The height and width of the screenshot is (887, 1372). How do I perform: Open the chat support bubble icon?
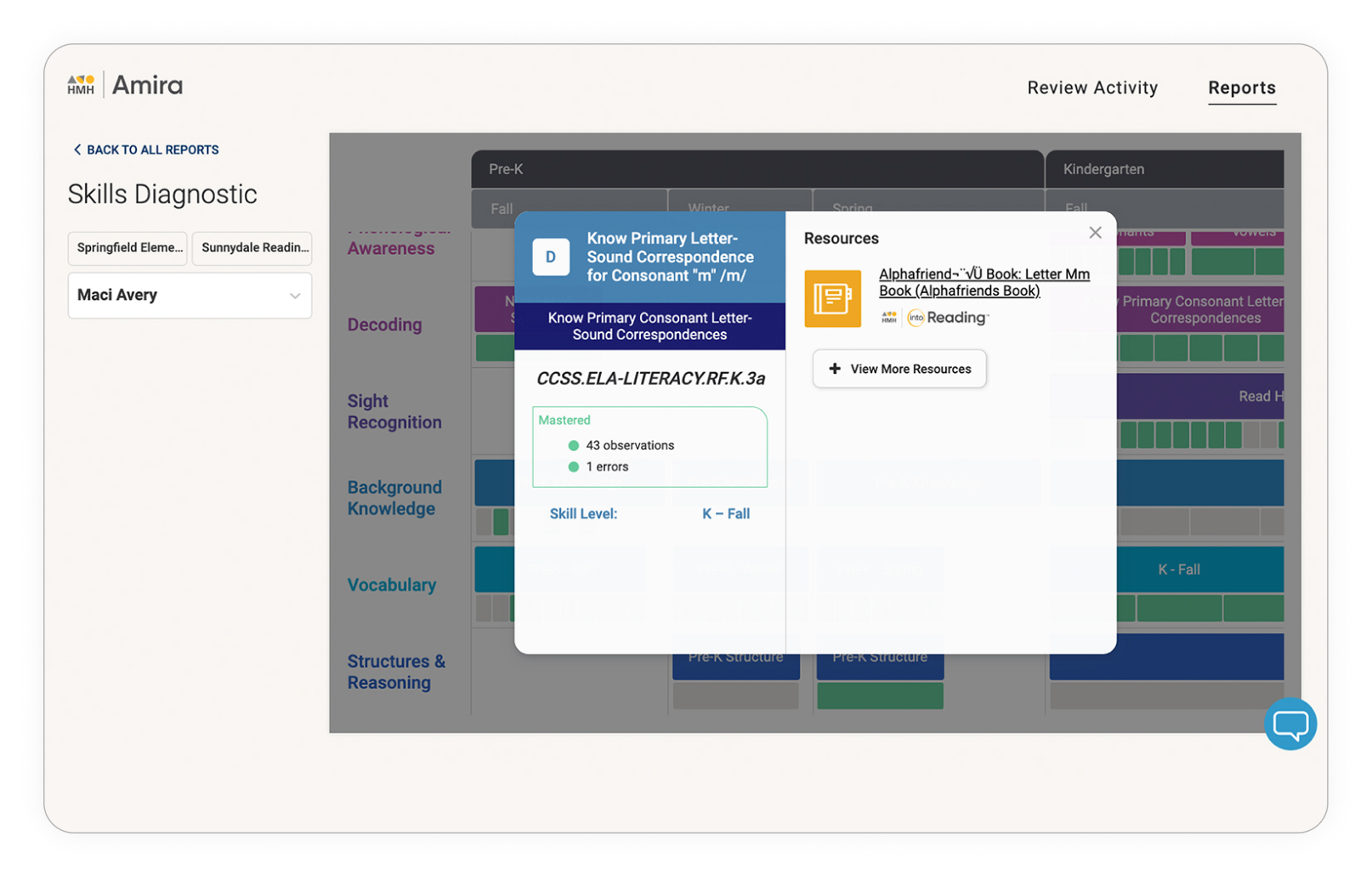(x=1290, y=724)
